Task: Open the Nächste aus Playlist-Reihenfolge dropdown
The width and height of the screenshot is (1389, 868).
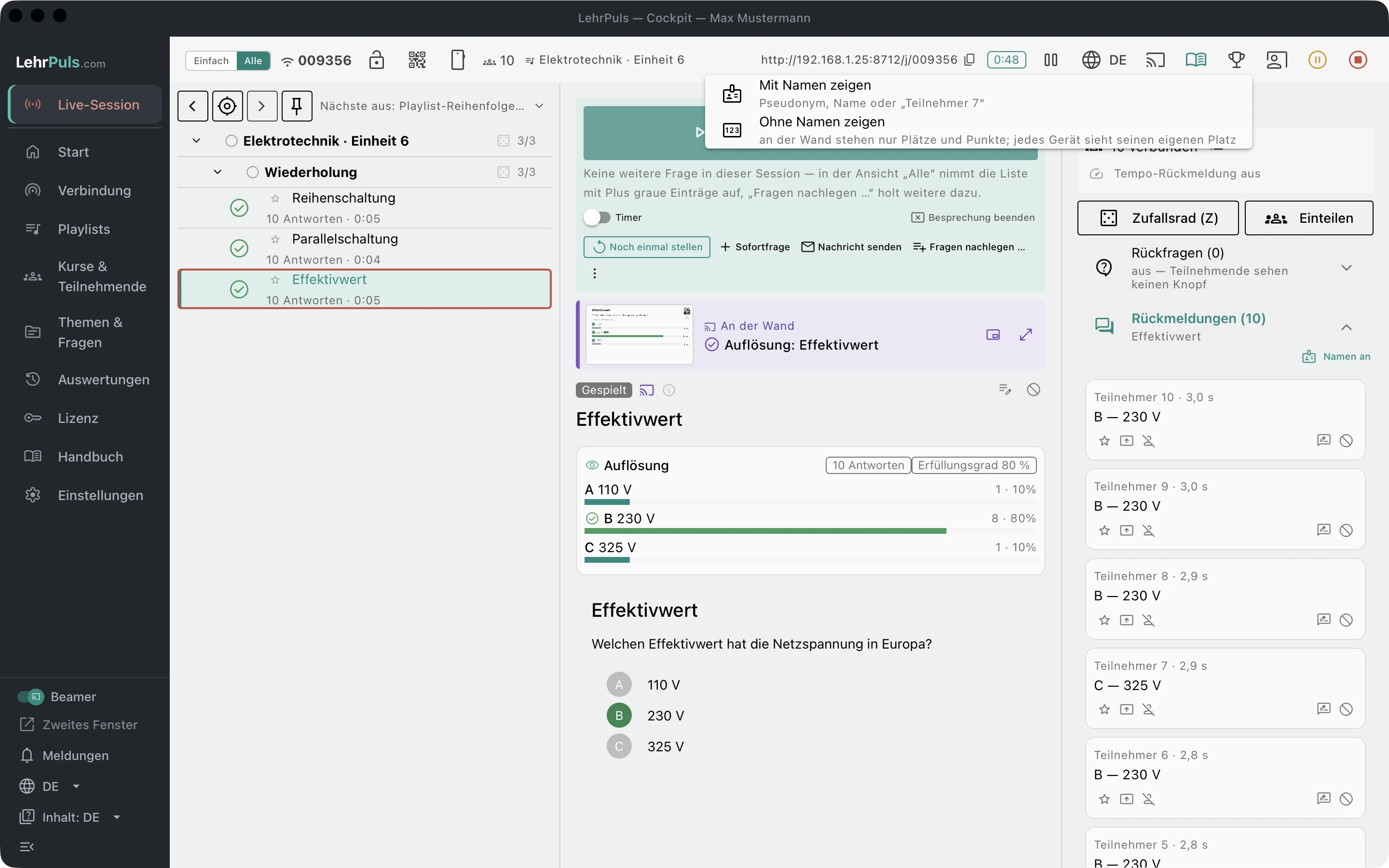Action: pyautogui.click(x=432, y=106)
